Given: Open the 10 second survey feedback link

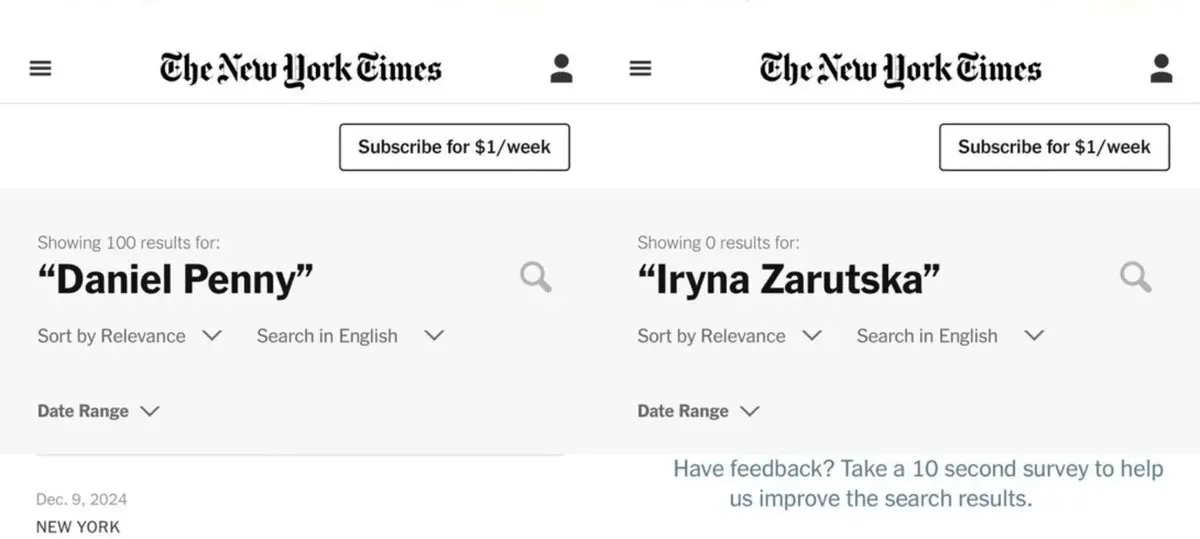Looking at the screenshot, I should click(918, 483).
